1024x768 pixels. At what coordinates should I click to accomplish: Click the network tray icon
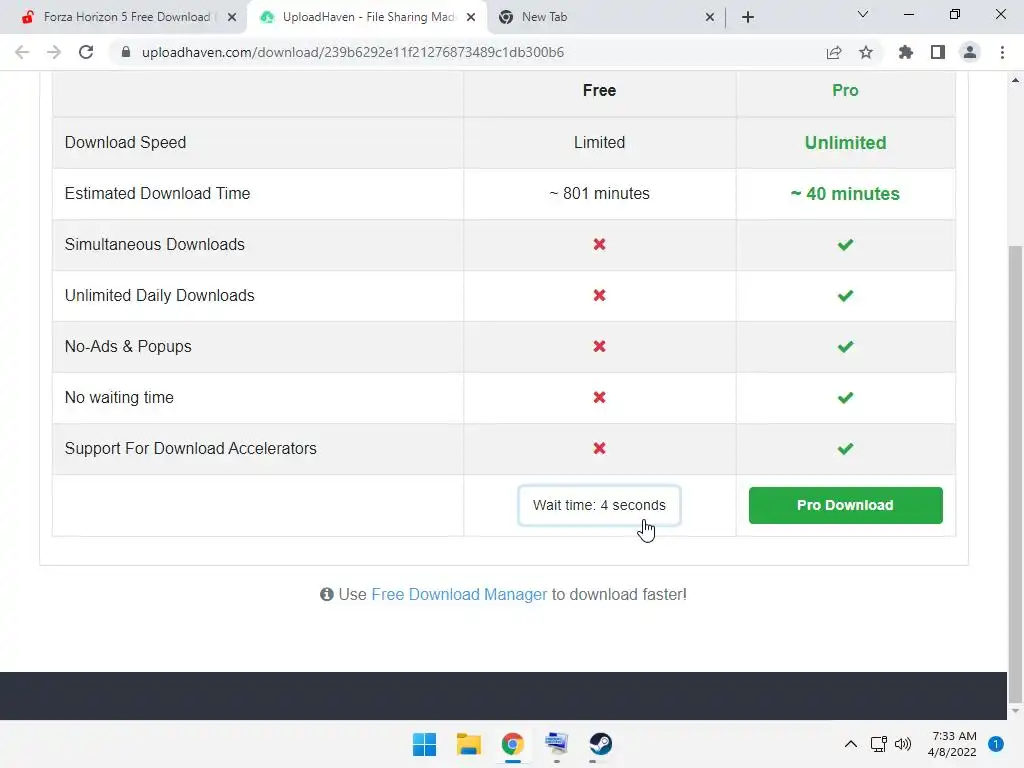point(878,744)
